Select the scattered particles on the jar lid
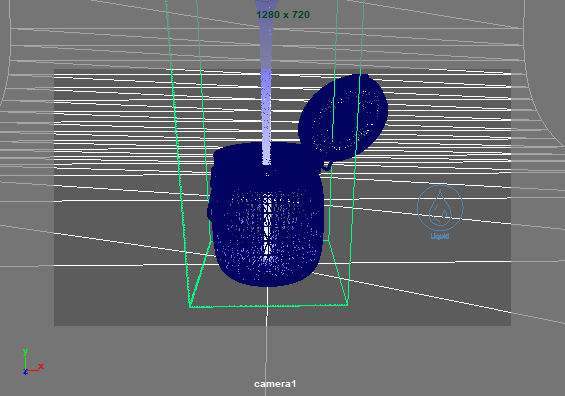This screenshot has width=565, height=396. pos(344,119)
